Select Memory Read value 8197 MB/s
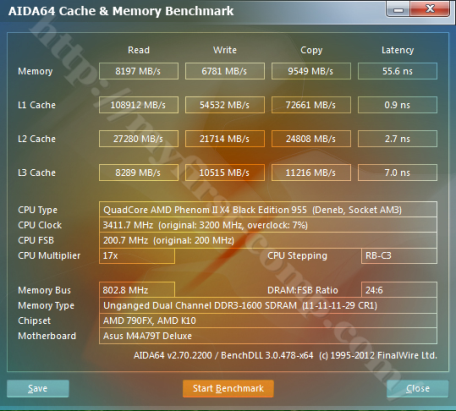The image size is (456, 411). [x=139, y=71]
